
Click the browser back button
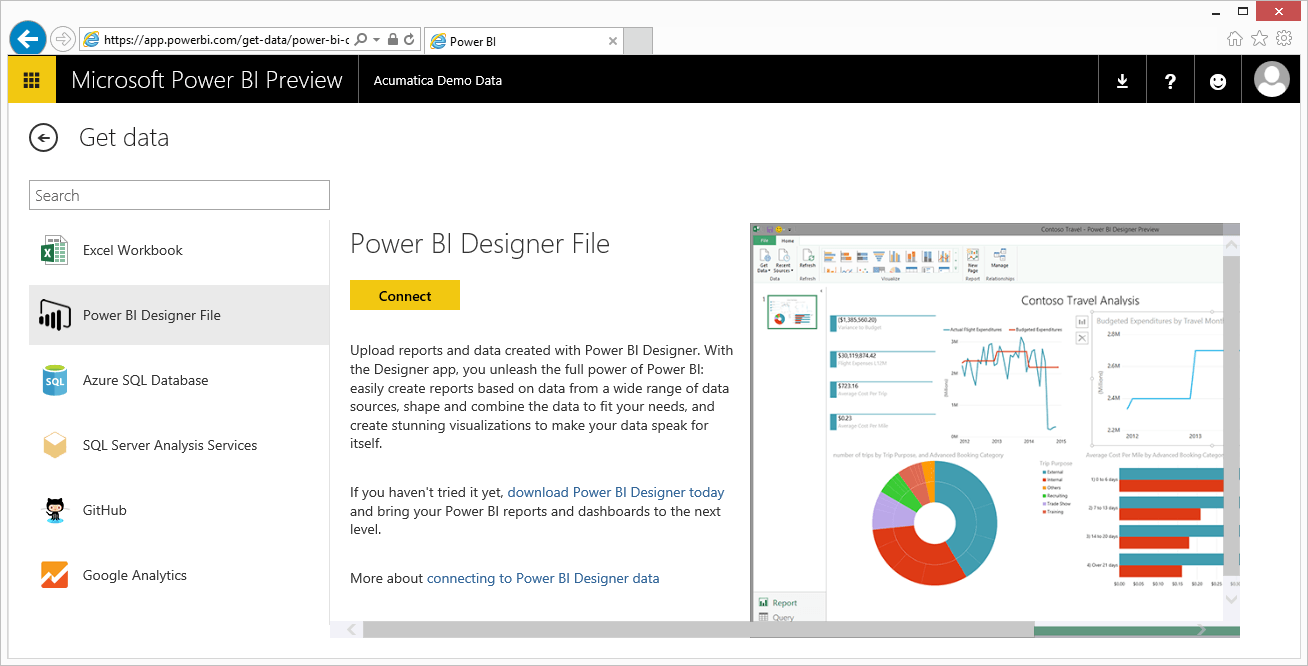coord(28,39)
